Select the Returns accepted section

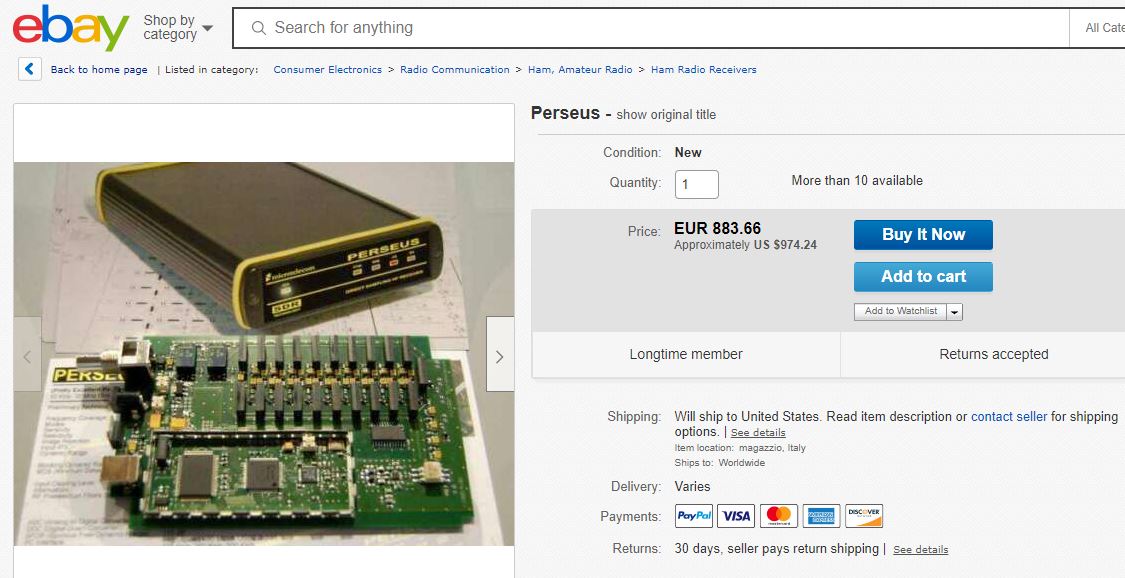pyautogui.click(x=993, y=354)
